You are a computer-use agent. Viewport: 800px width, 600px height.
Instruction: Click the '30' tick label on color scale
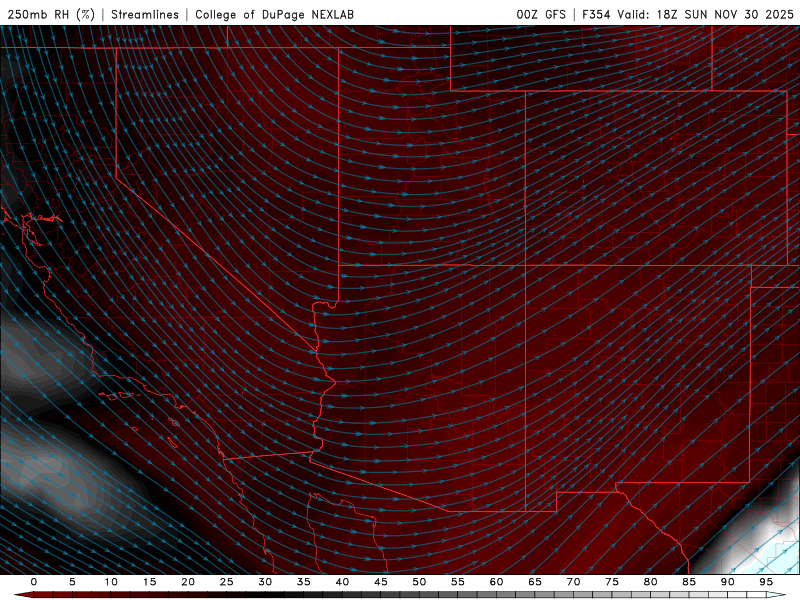pos(265,582)
